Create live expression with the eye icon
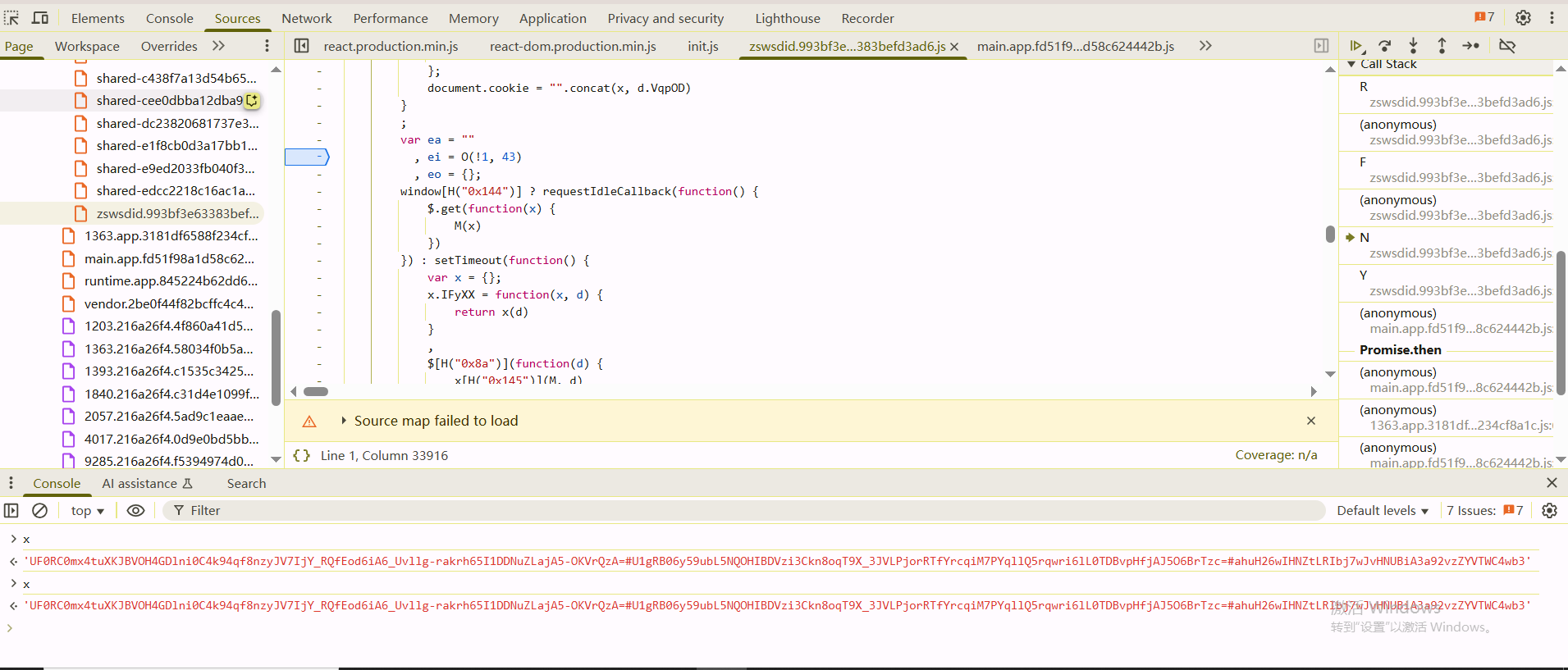The height and width of the screenshot is (670, 1568). point(136,510)
